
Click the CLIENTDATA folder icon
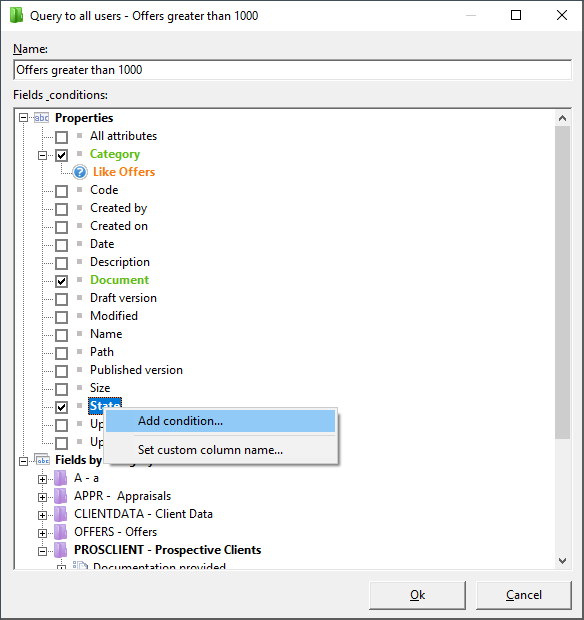coord(60,514)
